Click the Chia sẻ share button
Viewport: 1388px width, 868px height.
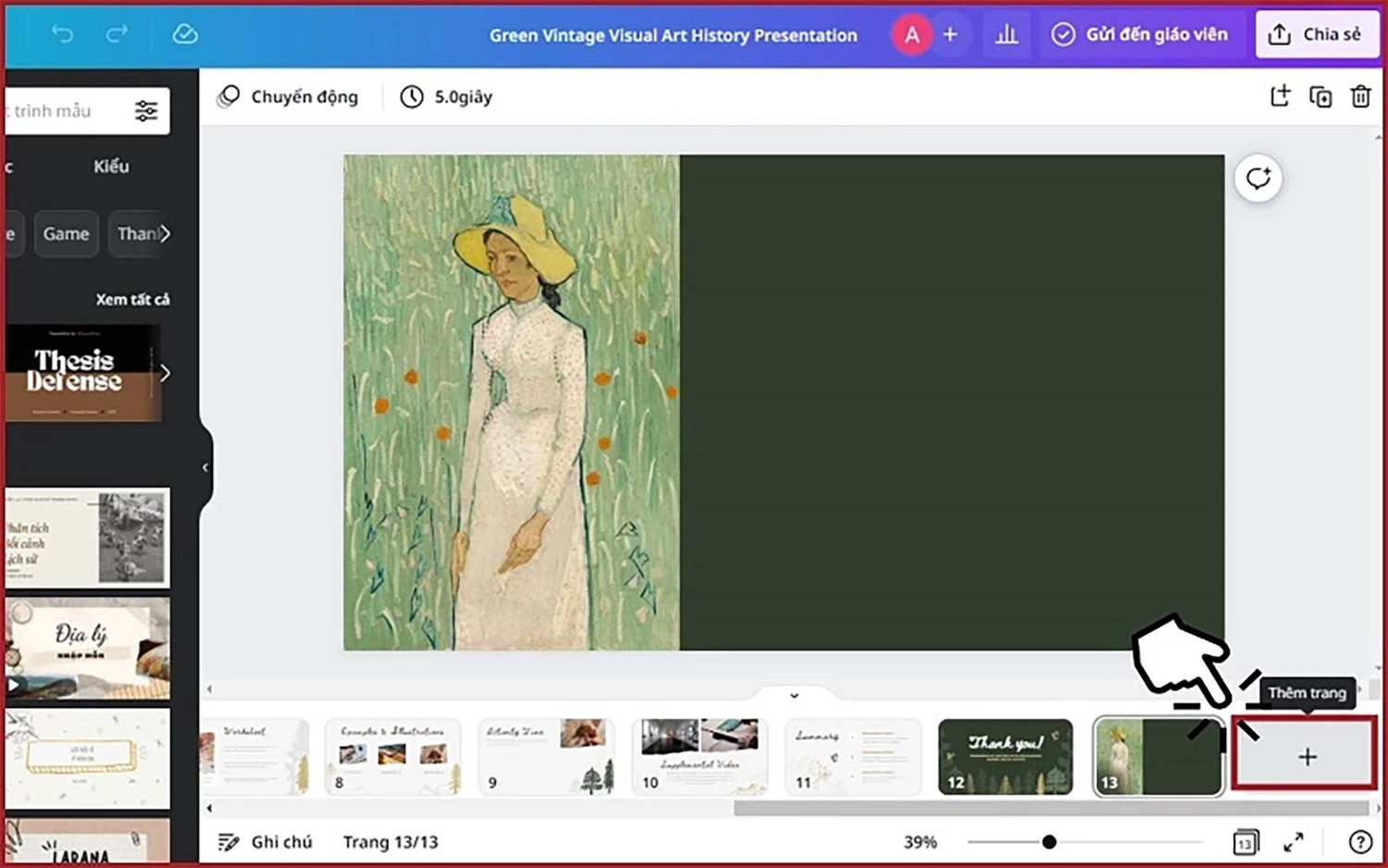coord(1317,35)
